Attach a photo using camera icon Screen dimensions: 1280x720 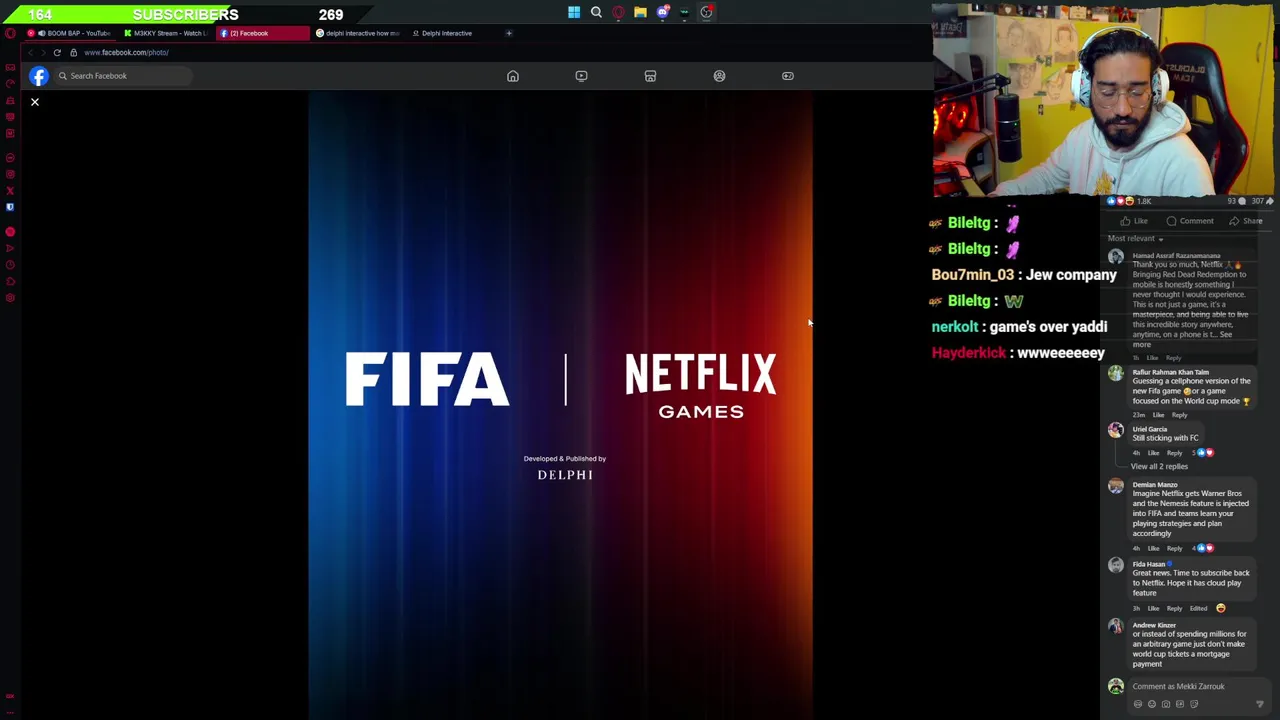(1166, 704)
